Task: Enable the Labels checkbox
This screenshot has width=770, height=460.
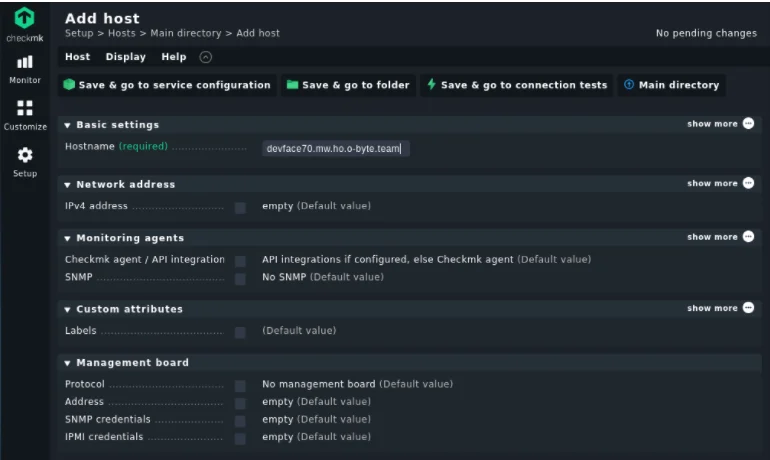Action: coord(240,331)
